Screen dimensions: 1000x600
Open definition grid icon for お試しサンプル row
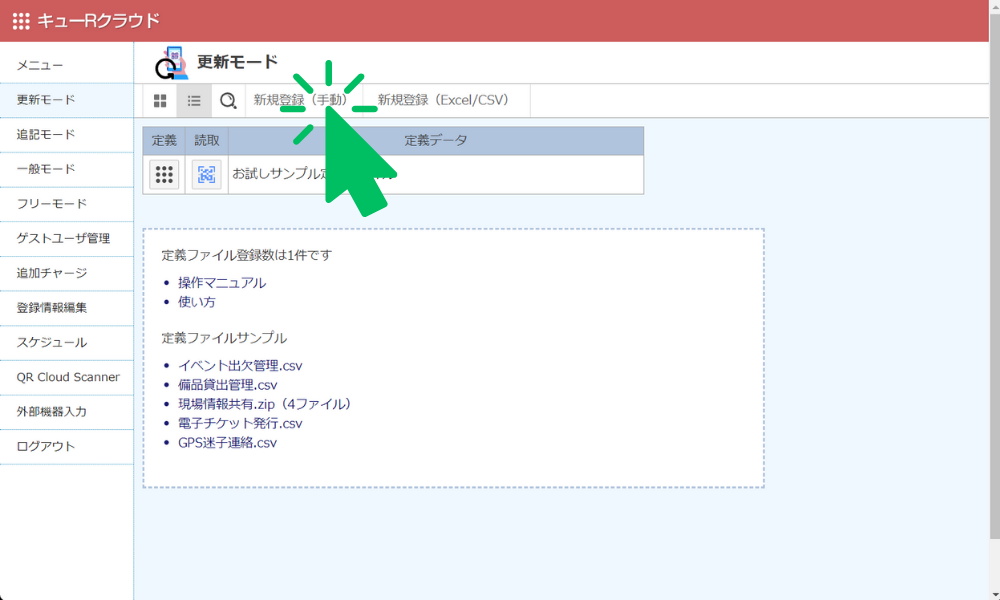click(164, 175)
